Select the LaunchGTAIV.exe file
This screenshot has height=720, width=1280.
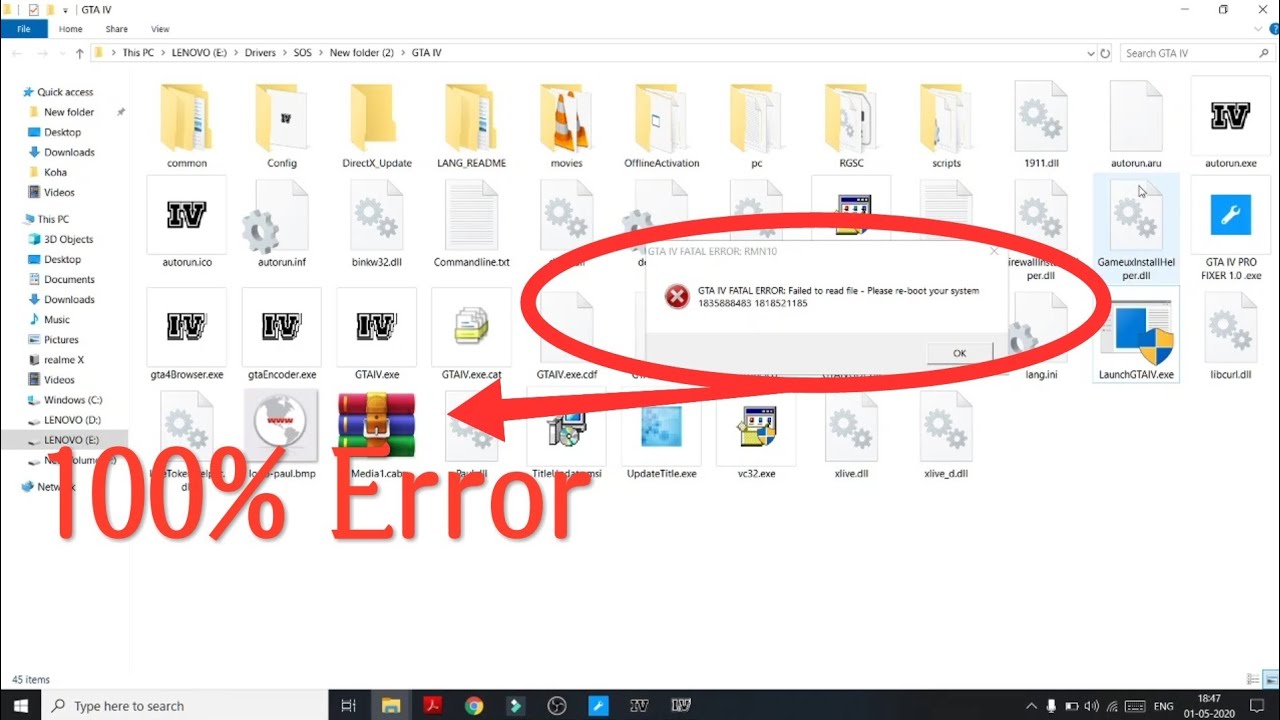(x=1136, y=335)
